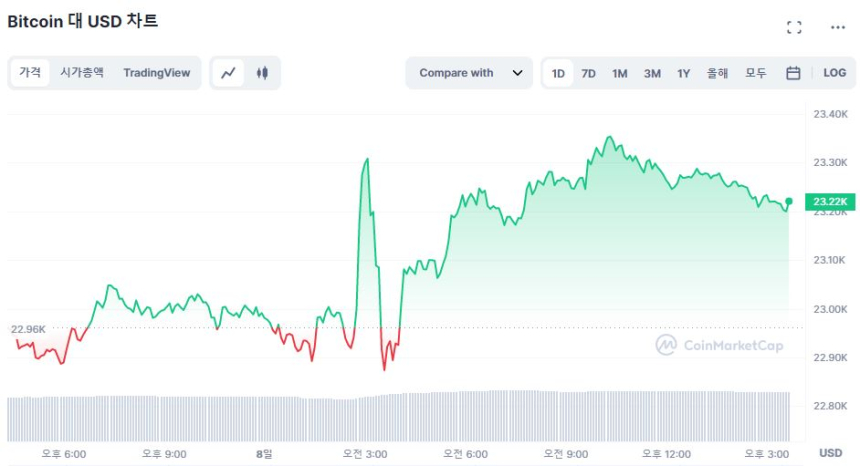Click the volume bars at chart bottom
This screenshot has width=860, height=466.
click(x=400, y=416)
